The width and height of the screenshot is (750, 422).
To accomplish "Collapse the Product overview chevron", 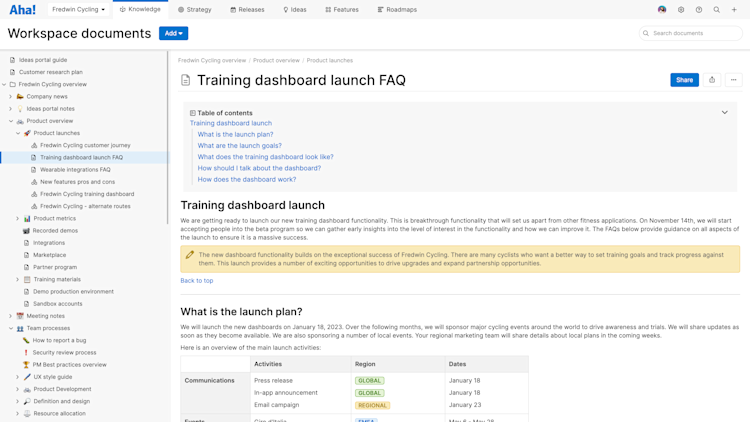I will [x=11, y=121].
